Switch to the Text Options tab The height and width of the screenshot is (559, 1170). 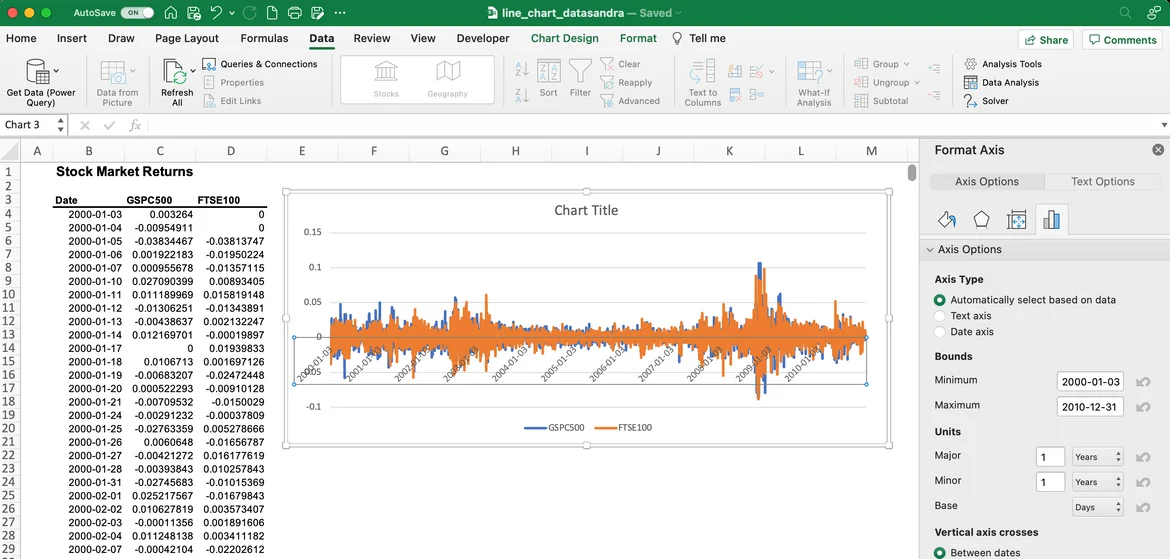pyautogui.click(x=1102, y=182)
